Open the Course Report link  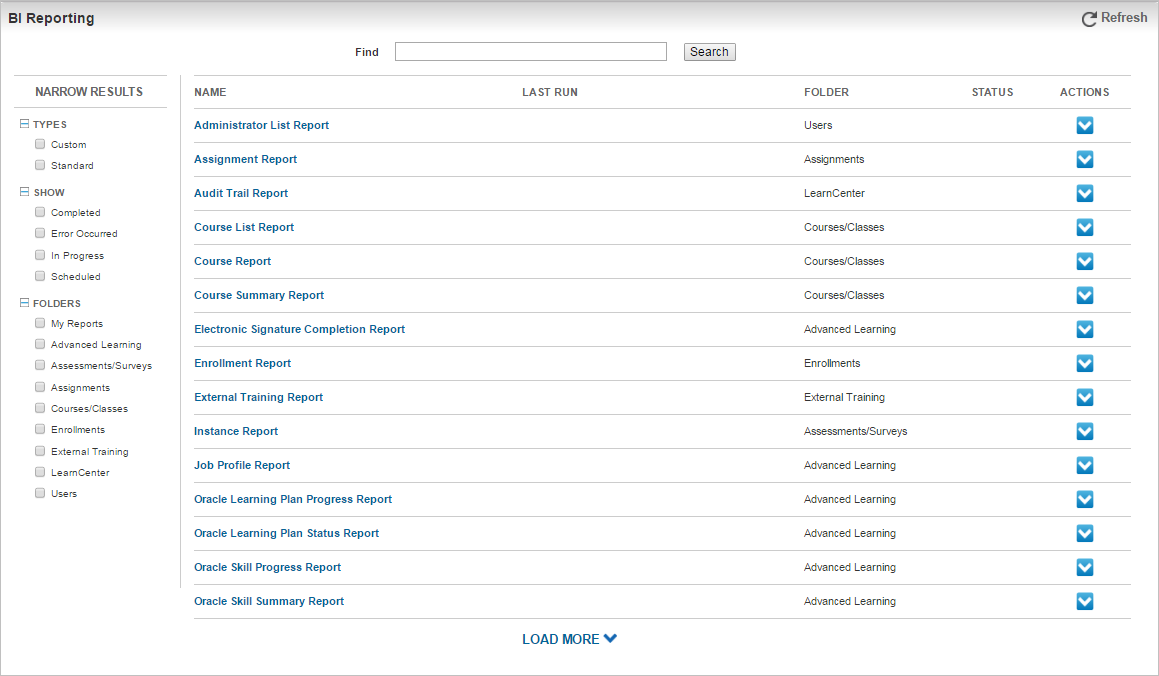click(232, 262)
